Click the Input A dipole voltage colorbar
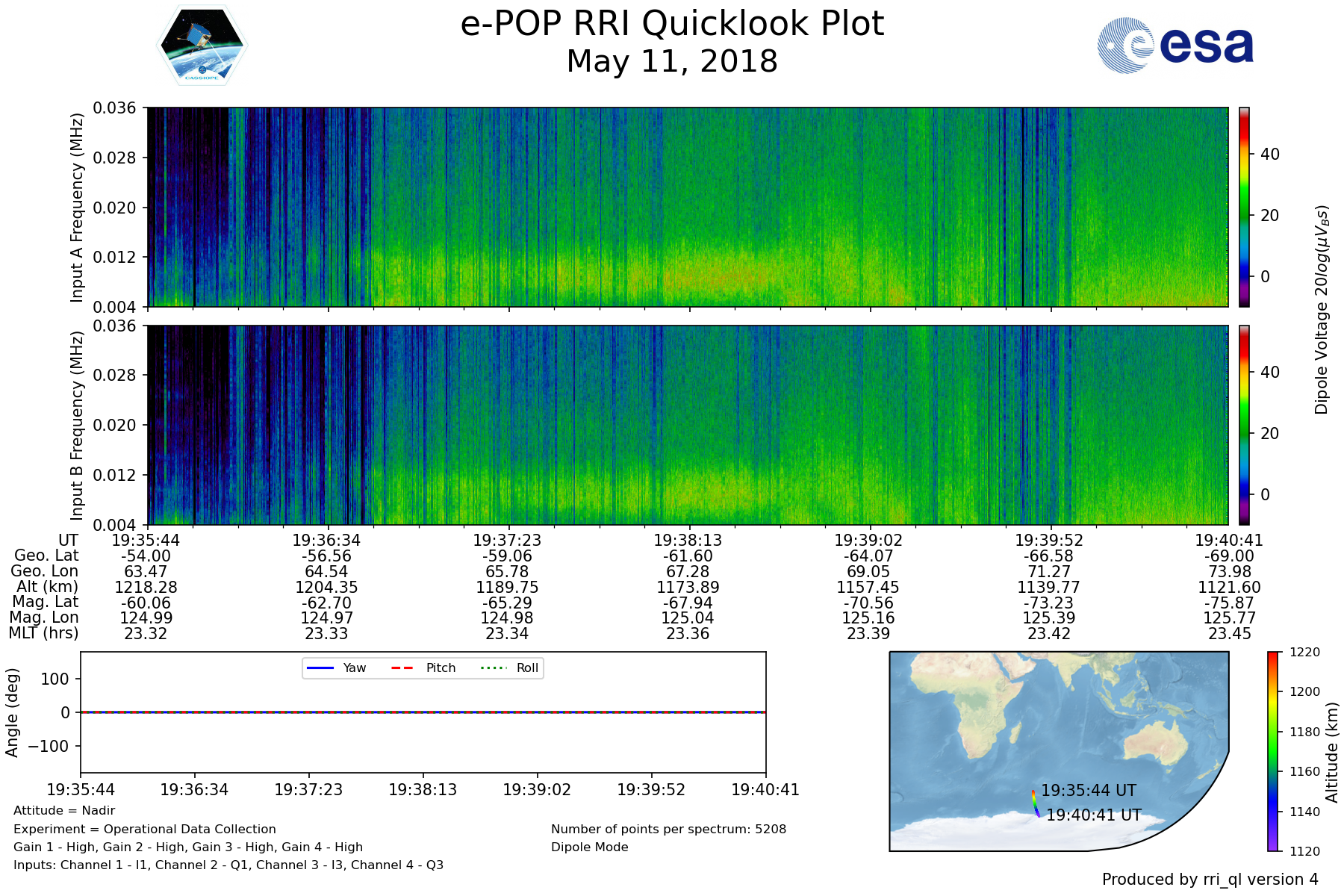This screenshot has height=896, width=1344. (1244, 207)
